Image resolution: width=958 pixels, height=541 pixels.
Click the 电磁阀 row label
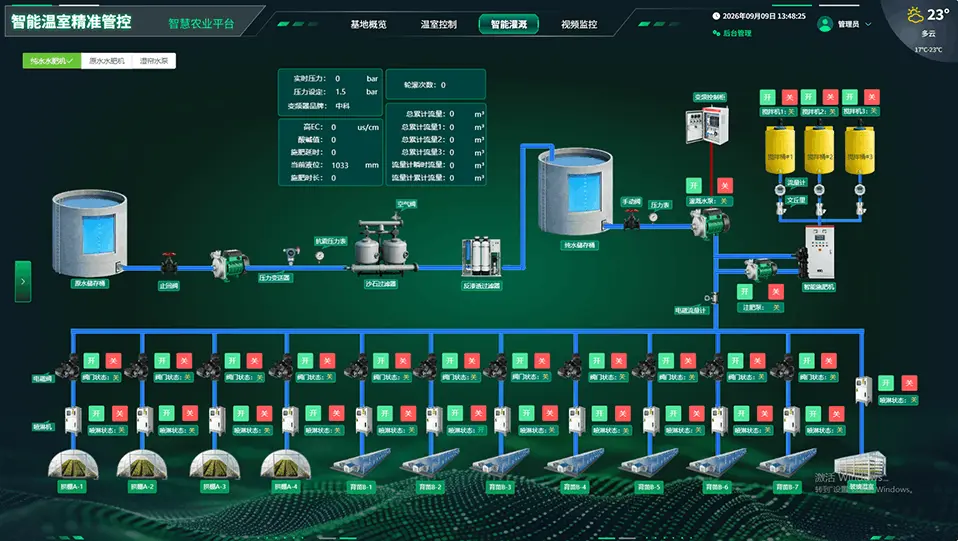(42, 378)
